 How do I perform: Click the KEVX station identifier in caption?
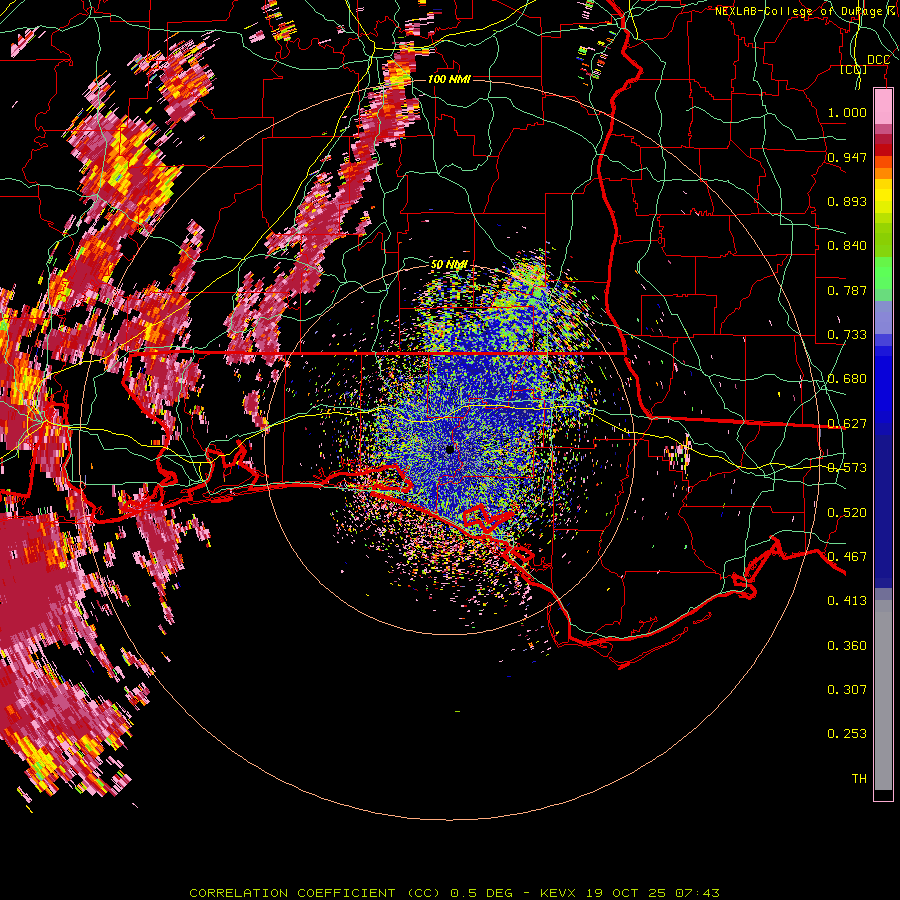[560, 893]
